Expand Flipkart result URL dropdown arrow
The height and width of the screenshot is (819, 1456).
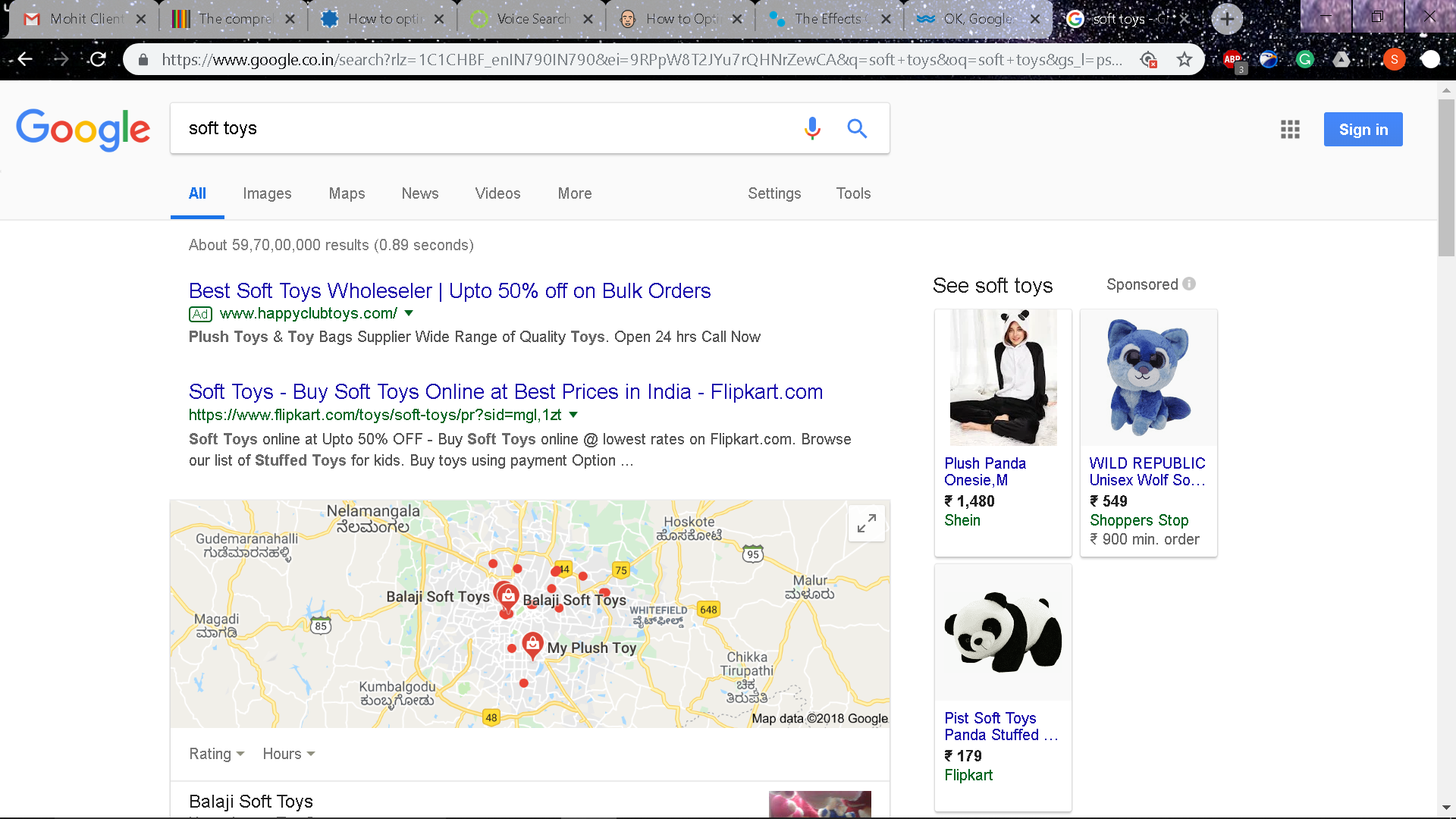coord(573,415)
